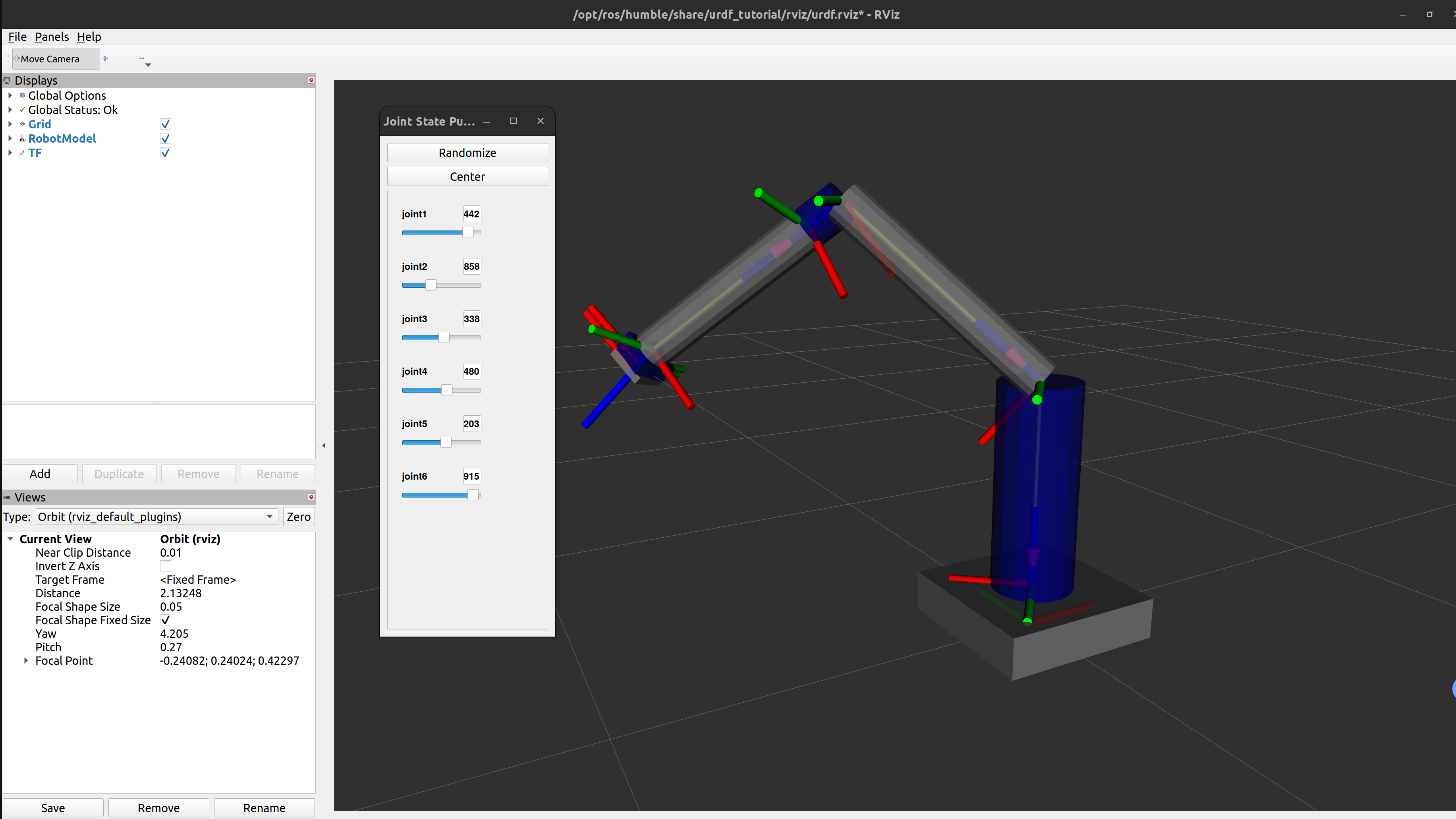The width and height of the screenshot is (1456, 819).
Task: Enable the Invert Z Axis checkbox
Action: 166,566
